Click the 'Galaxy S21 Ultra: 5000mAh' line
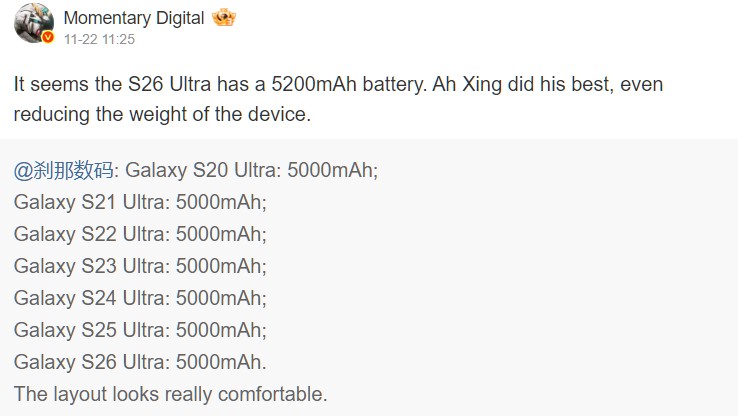 [x=141, y=202]
